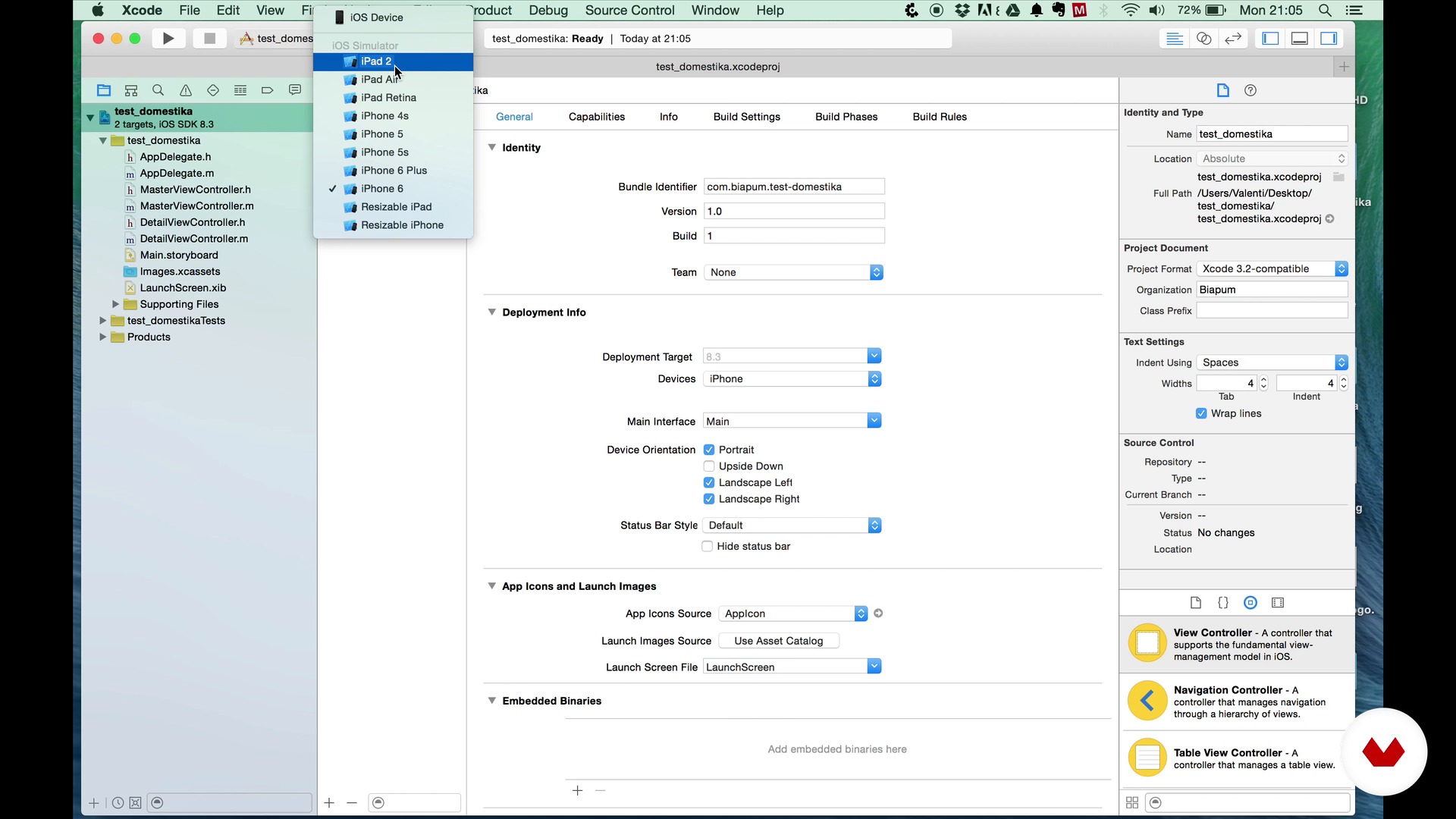Image resolution: width=1456 pixels, height=819 pixels.
Task: Uncheck Landscape Right orientation
Action: pyautogui.click(x=709, y=499)
